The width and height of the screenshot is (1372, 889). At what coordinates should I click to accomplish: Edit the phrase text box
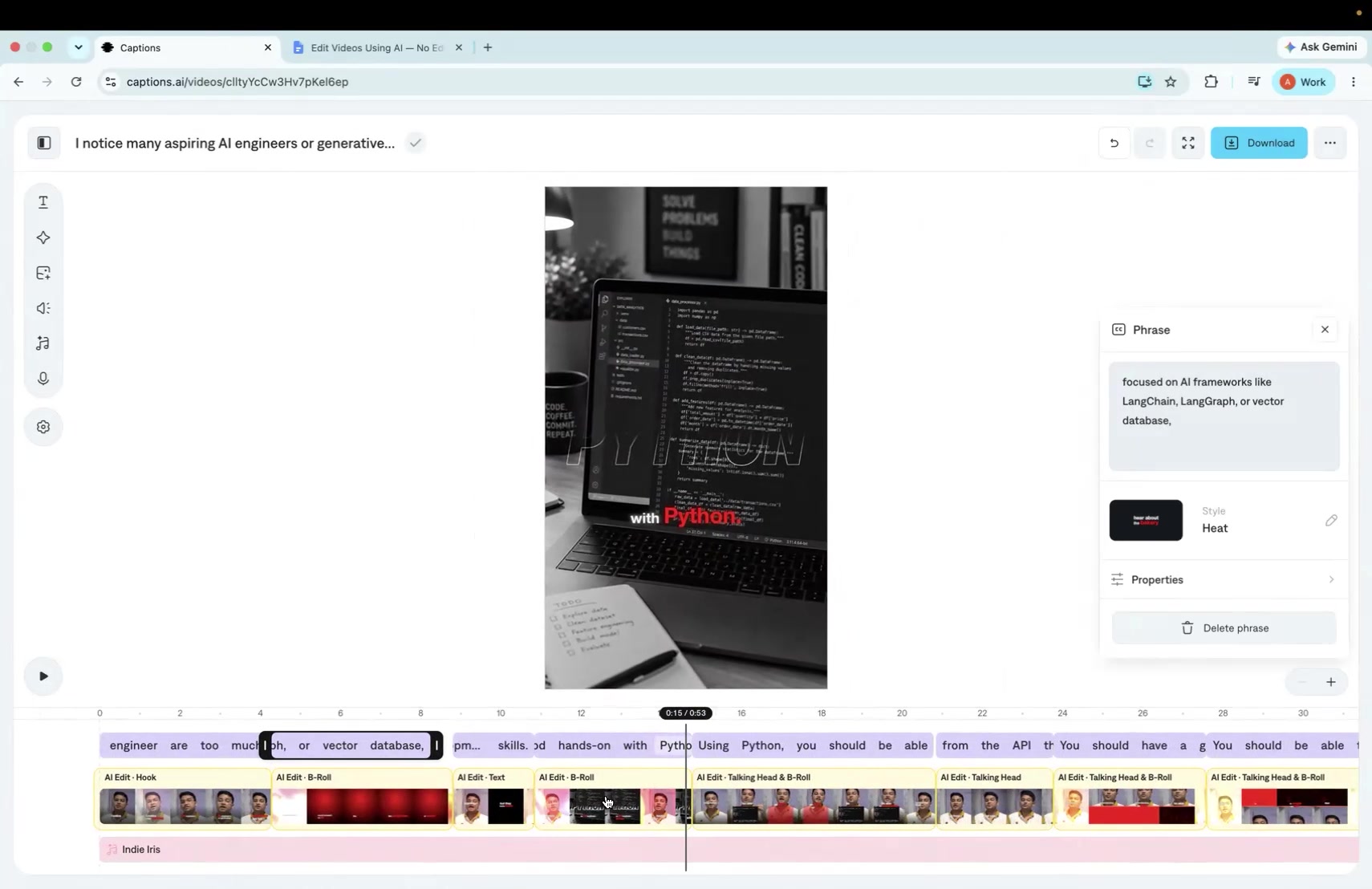point(1224,416)
